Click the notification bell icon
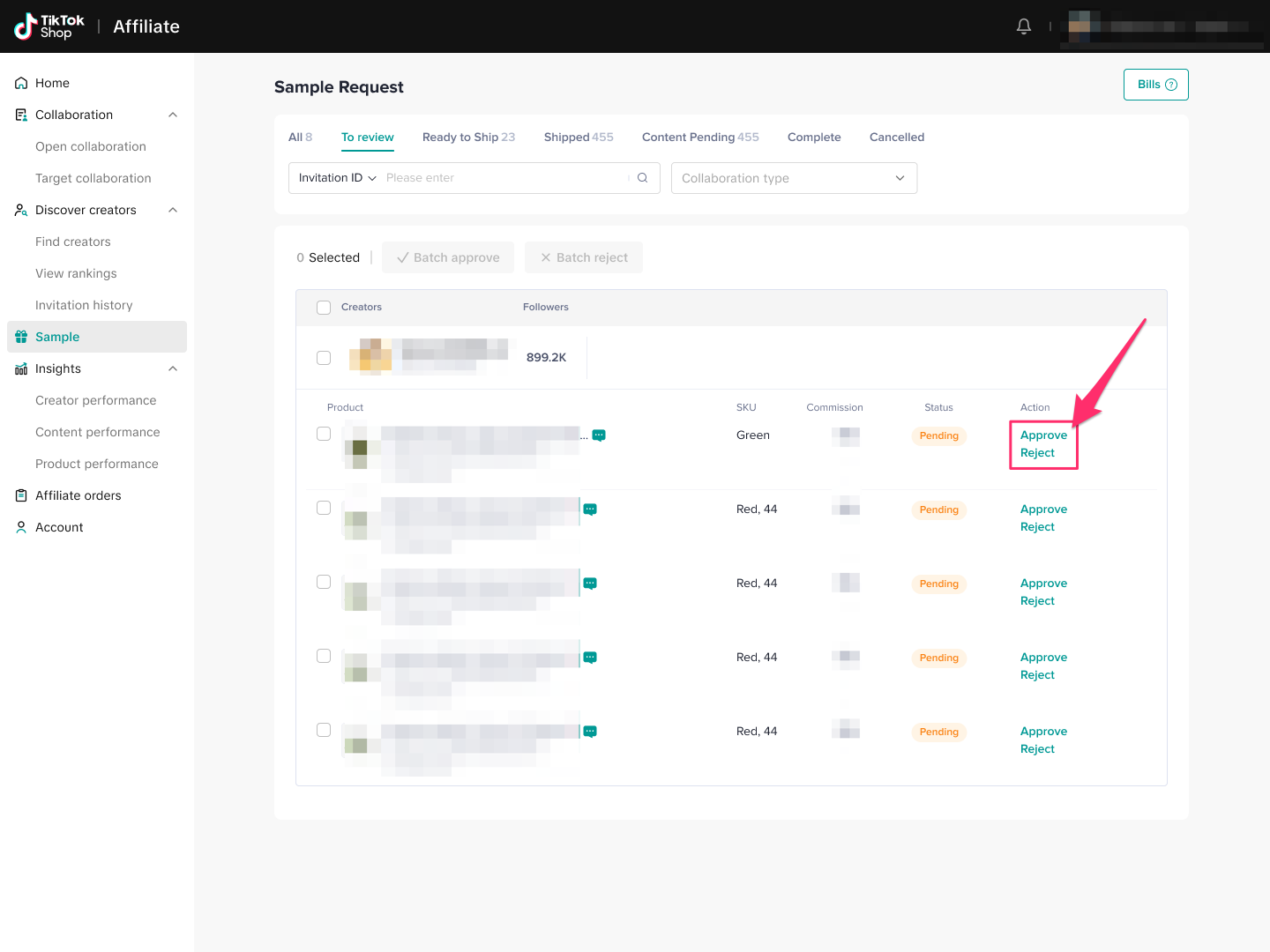The image size is (1270, 952). [1023, 26]
